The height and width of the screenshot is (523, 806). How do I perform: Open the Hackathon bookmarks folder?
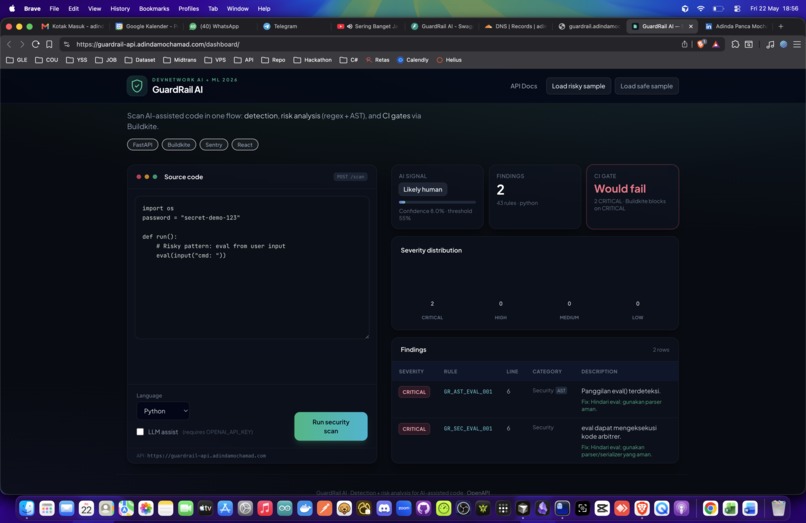point(313,60)
